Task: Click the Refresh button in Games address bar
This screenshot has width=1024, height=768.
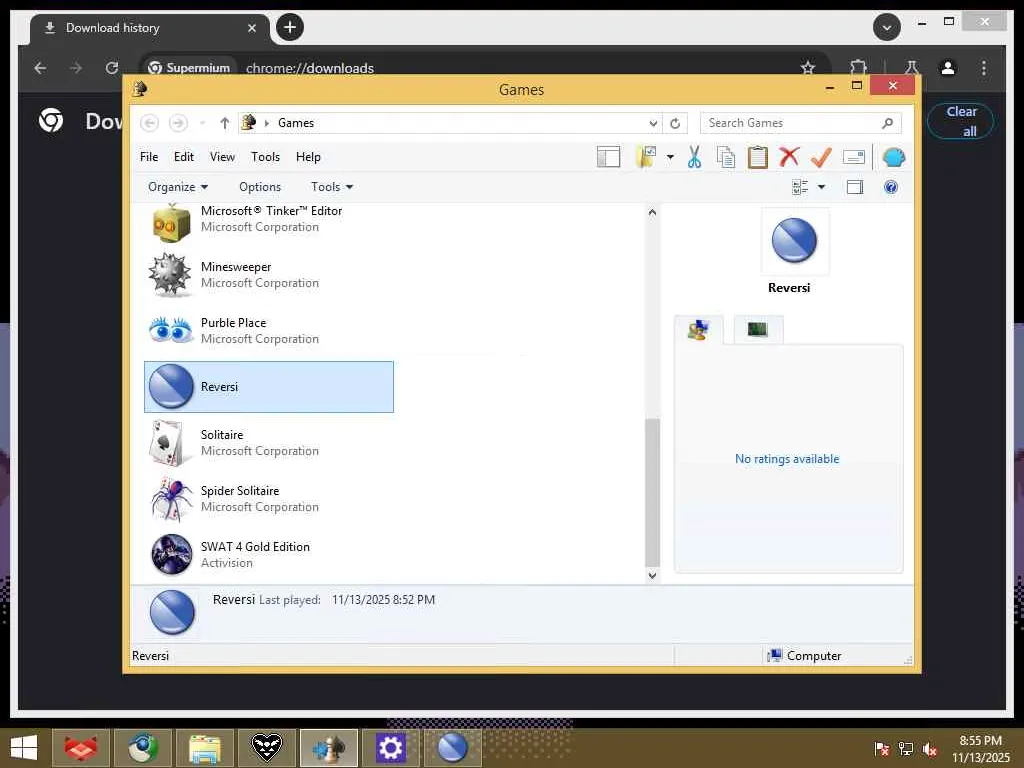Action: (x=675, y=123)
